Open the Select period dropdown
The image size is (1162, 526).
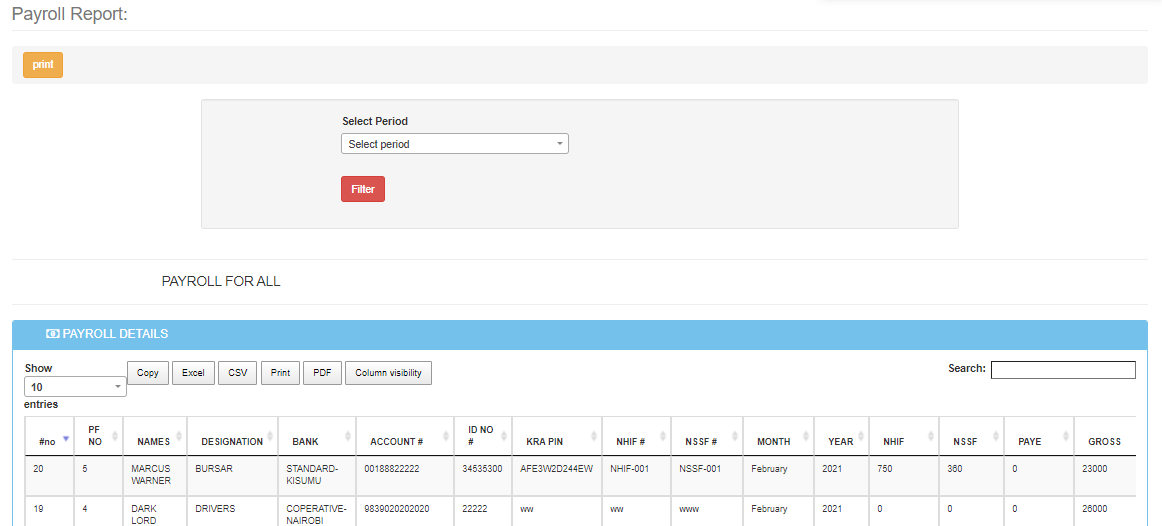pos(454,144)
